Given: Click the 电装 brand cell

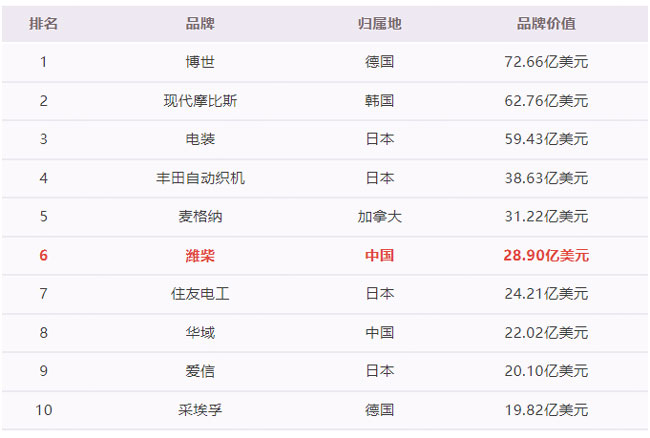Looking at the screenshot, I should pyautogui.click(x=200, y=139).
